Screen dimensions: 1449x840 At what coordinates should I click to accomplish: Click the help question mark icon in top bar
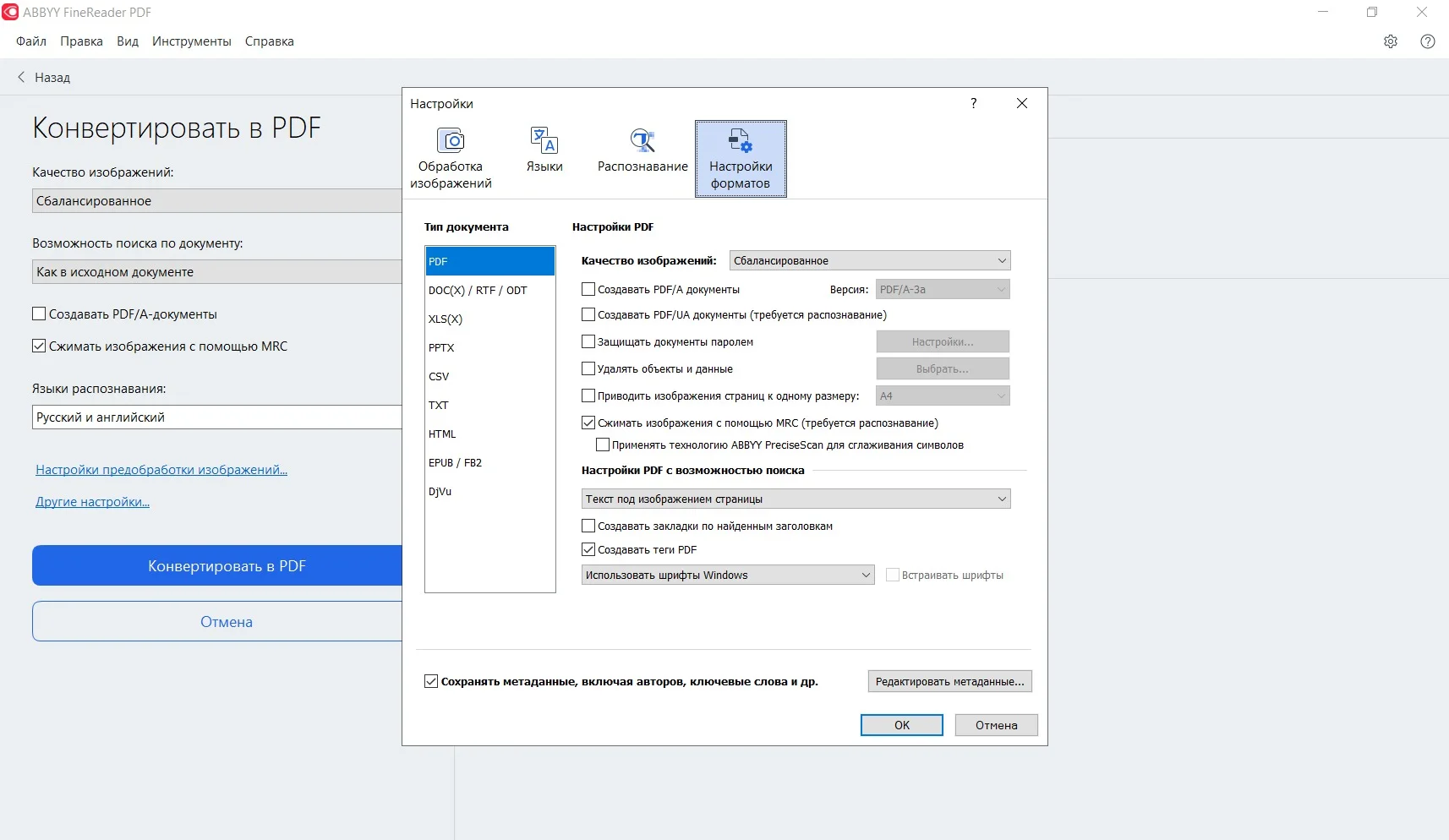[1428, 41]
